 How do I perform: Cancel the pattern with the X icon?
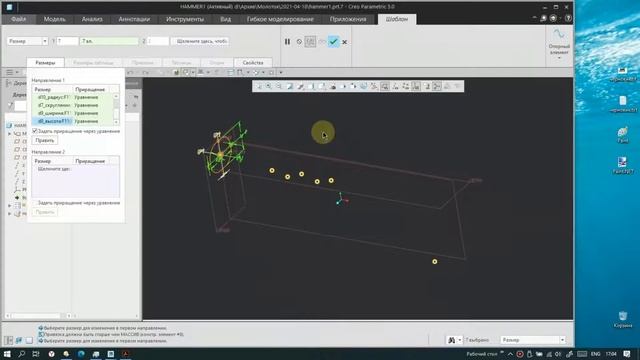[344, 42]
